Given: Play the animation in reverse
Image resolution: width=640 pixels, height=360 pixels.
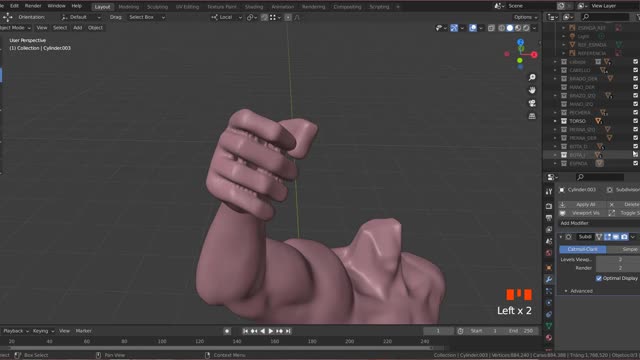Looking at the screenshot, I should 262,331.
